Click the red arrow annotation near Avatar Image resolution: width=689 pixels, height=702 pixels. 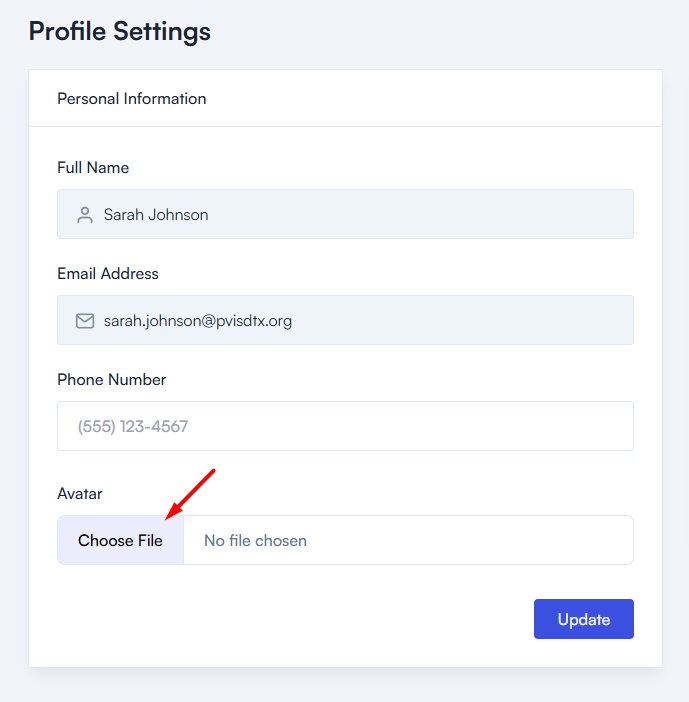click(x=190, y=494)
